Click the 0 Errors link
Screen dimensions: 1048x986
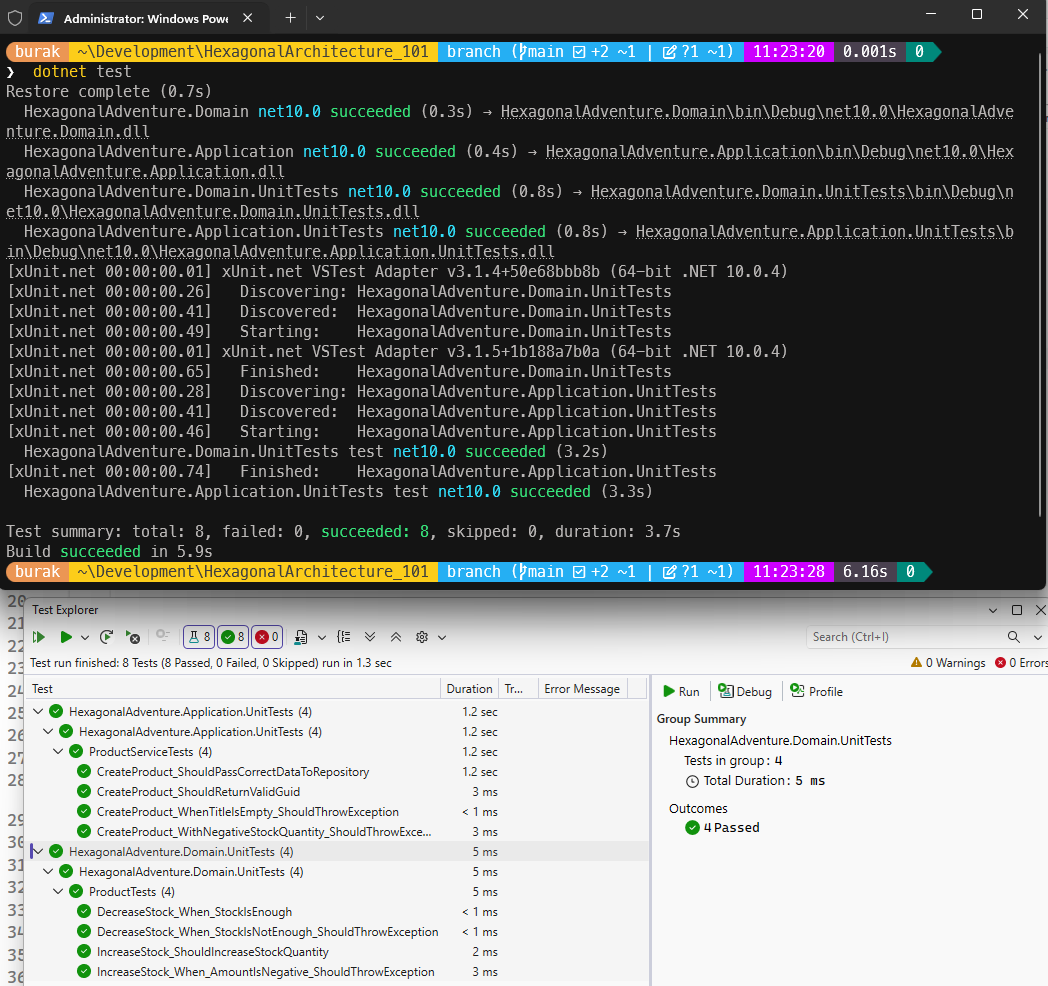1019,661
